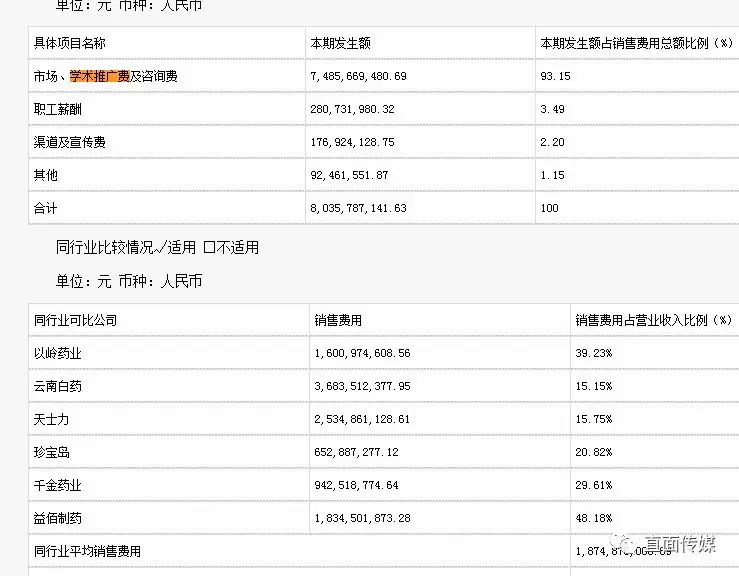The height and width of the screenshot is (576, 739).
Task: Click the ratio 29.61%
Action: click(x=593, y=485)
